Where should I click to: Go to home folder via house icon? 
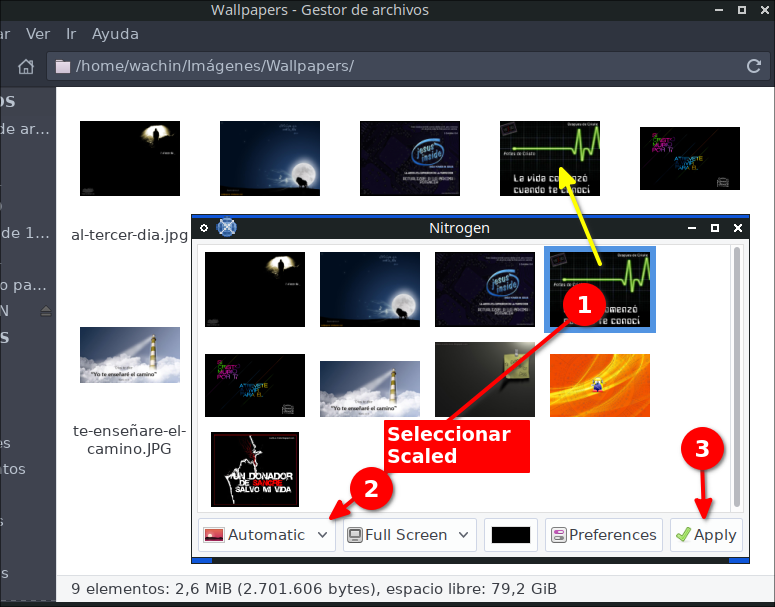[26, 66]
